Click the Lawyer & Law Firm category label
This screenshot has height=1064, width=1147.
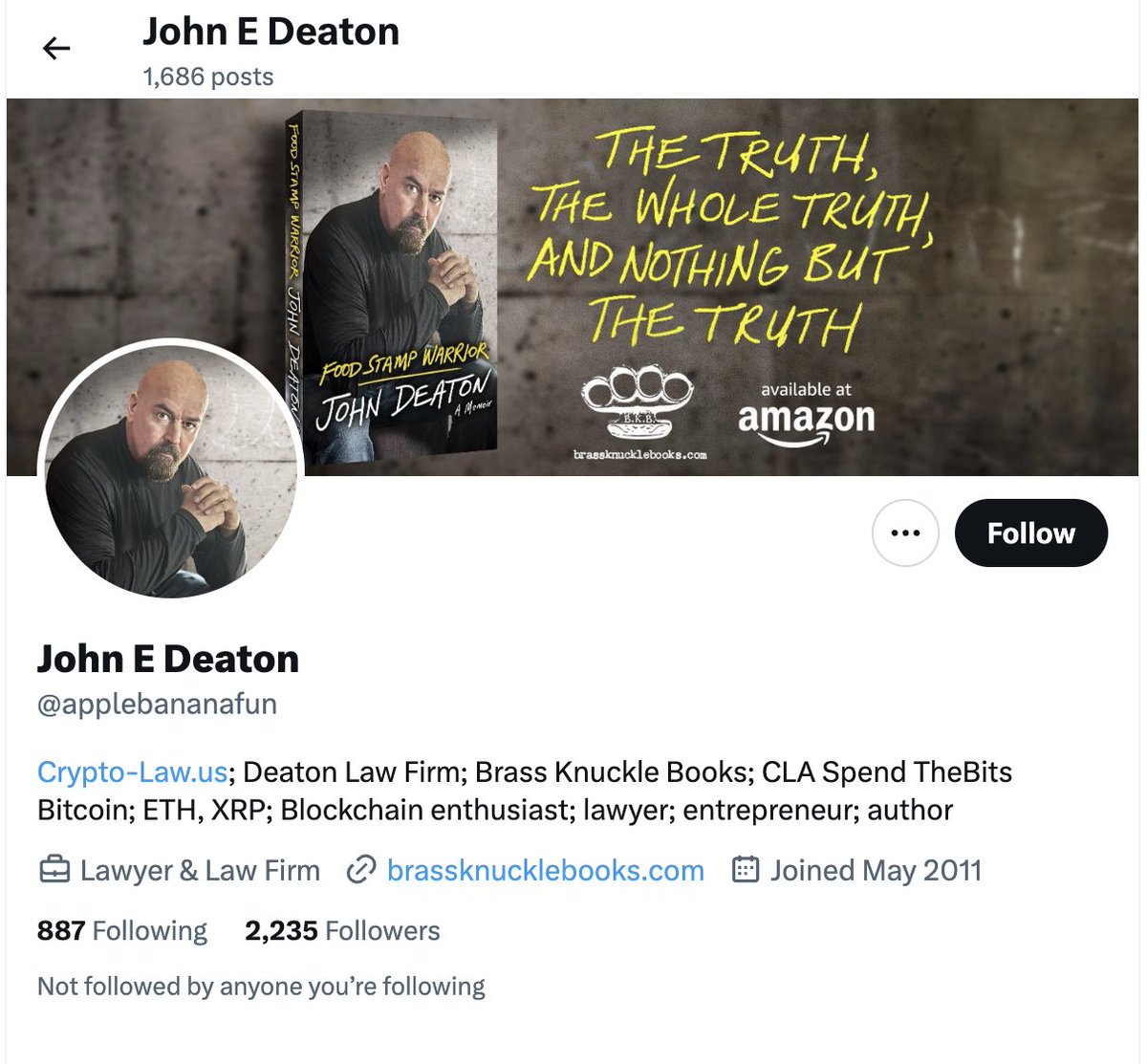(200, 870)
